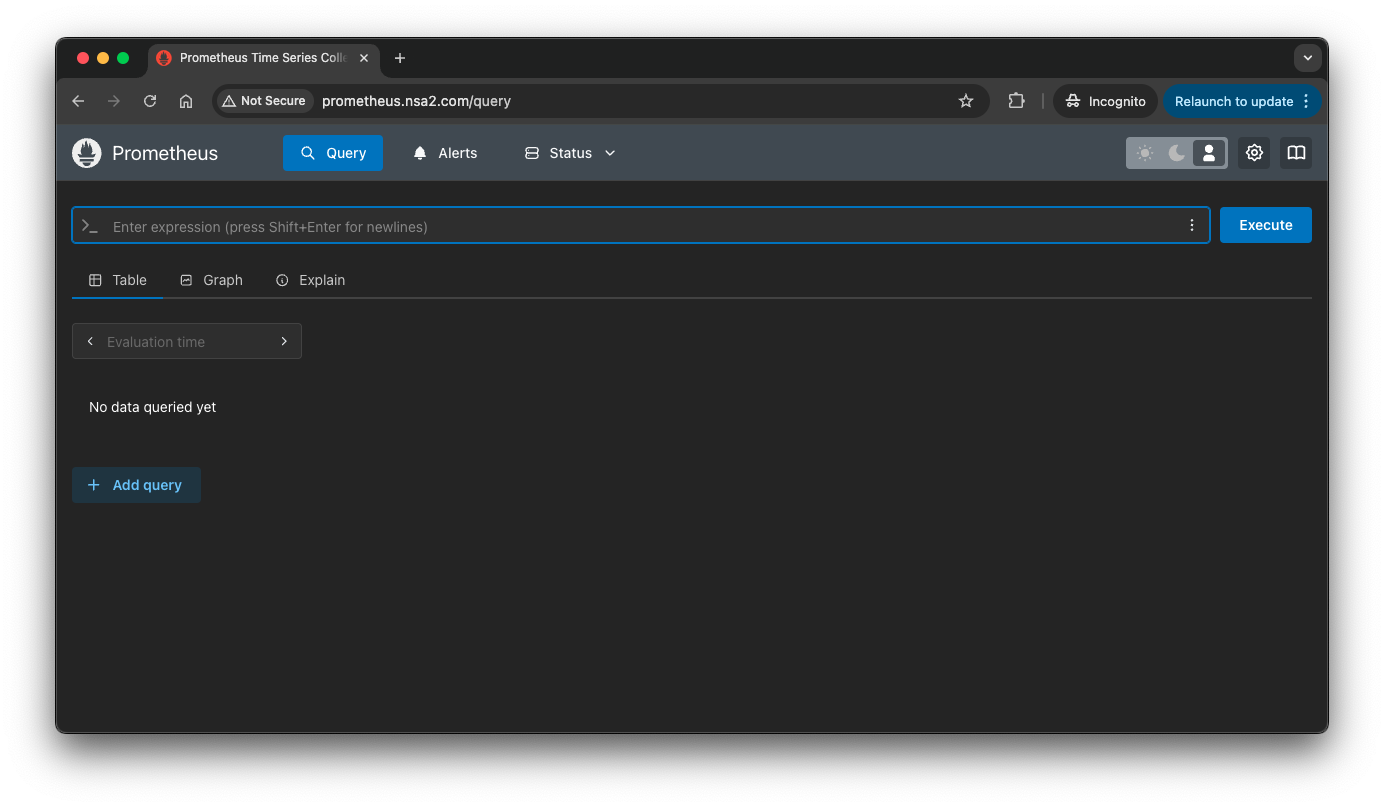Screen dimensions: 1384x807
Task: Bookmark this page with star icon
Action: tap(966, 101)
